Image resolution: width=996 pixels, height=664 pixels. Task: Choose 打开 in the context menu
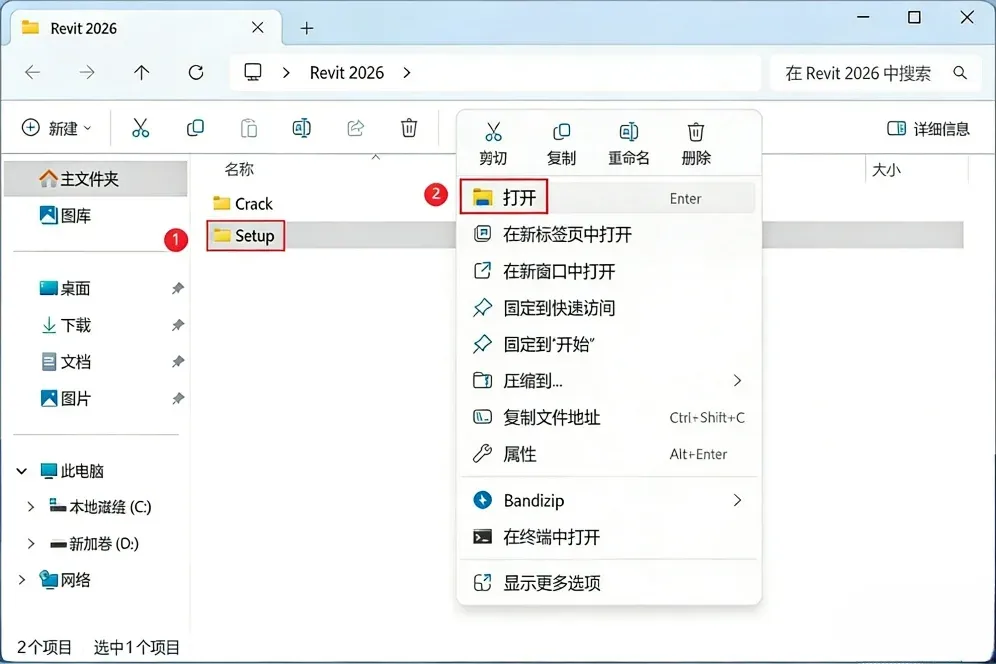(608, 198)
